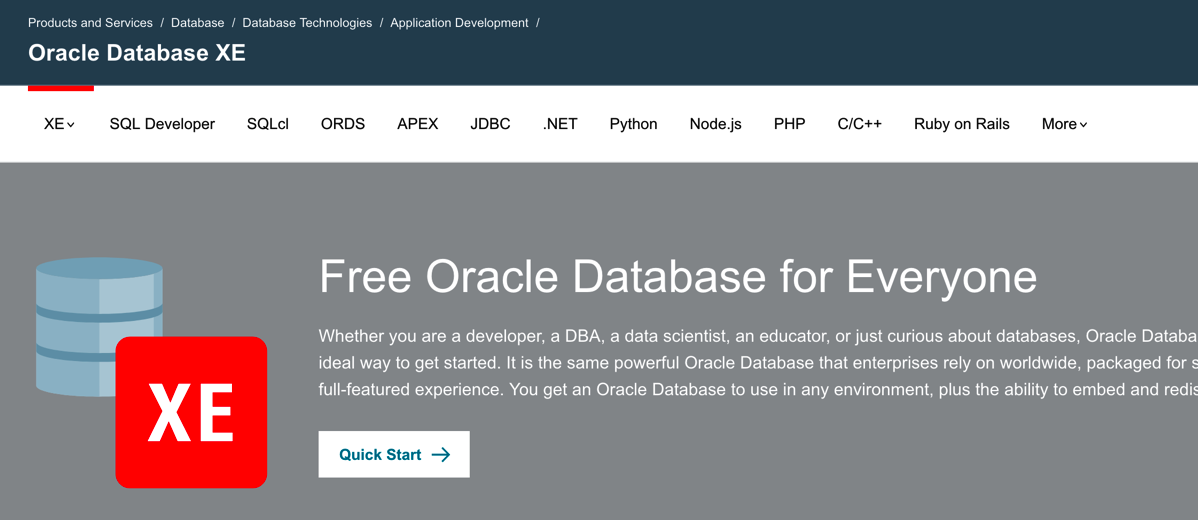The image size is (1198, 520).
Task: Open the JDBC tab
Action: pos(490,124)
